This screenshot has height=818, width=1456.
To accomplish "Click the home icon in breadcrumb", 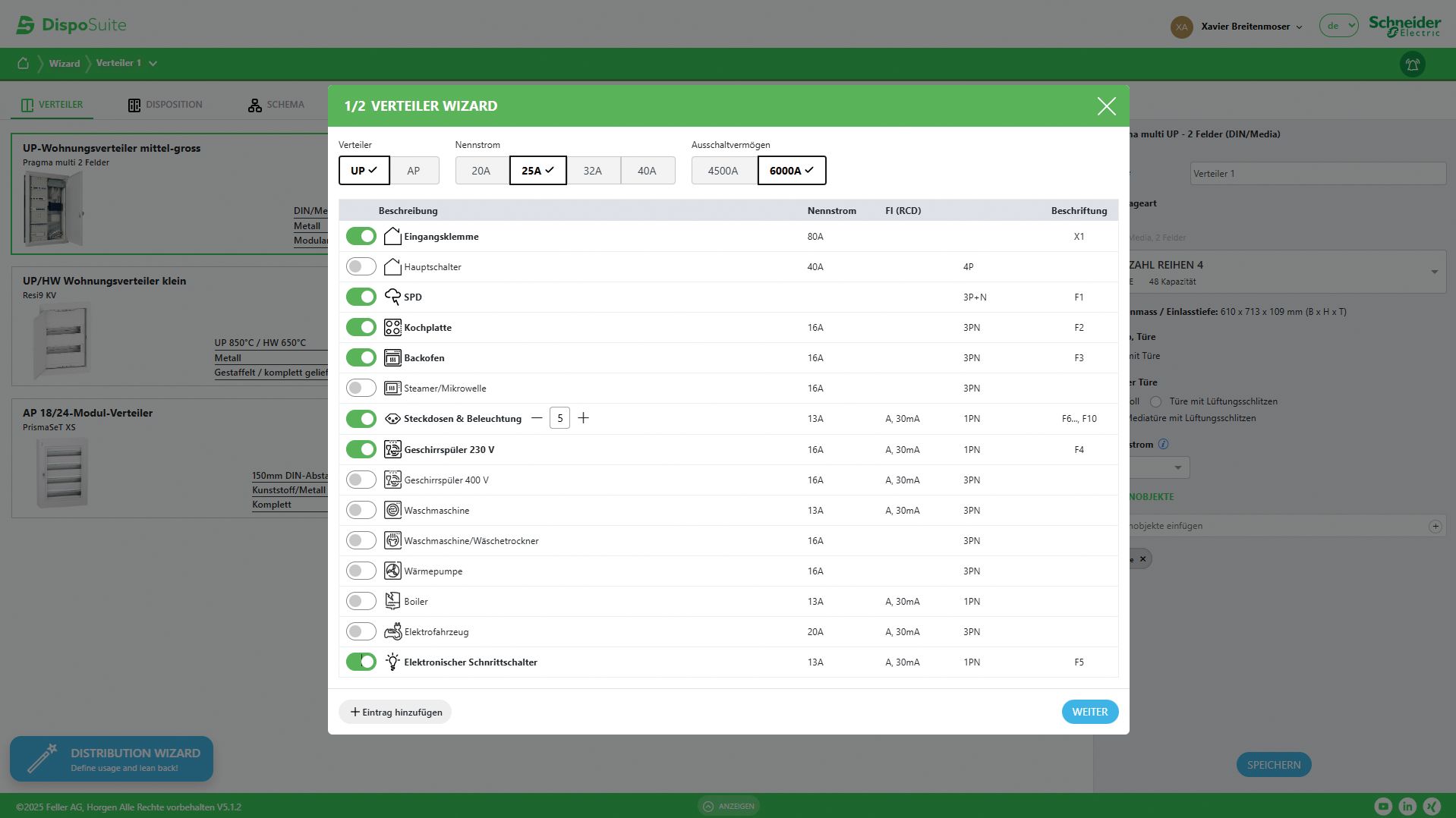I will click(24, 64).
